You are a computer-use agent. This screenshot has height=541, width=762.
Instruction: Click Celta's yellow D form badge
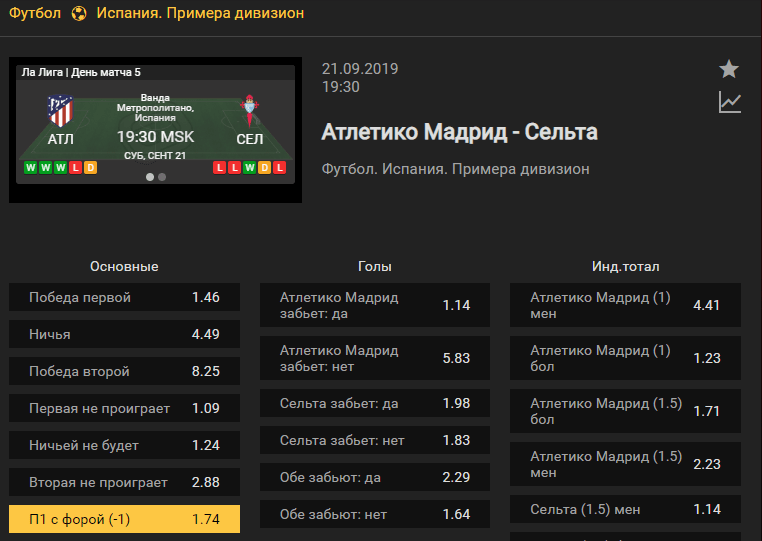pos(265,168)
